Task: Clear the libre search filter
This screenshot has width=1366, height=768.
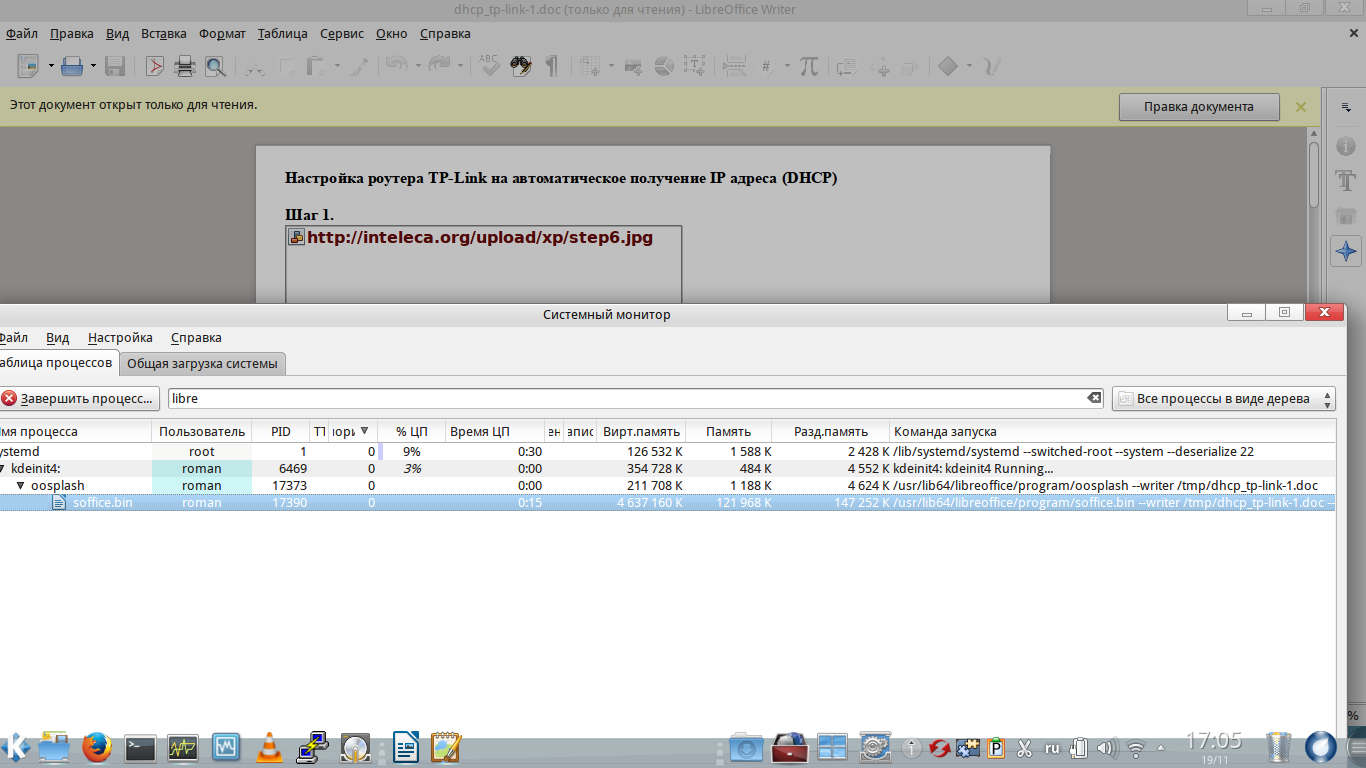Action: (1094, 398)
